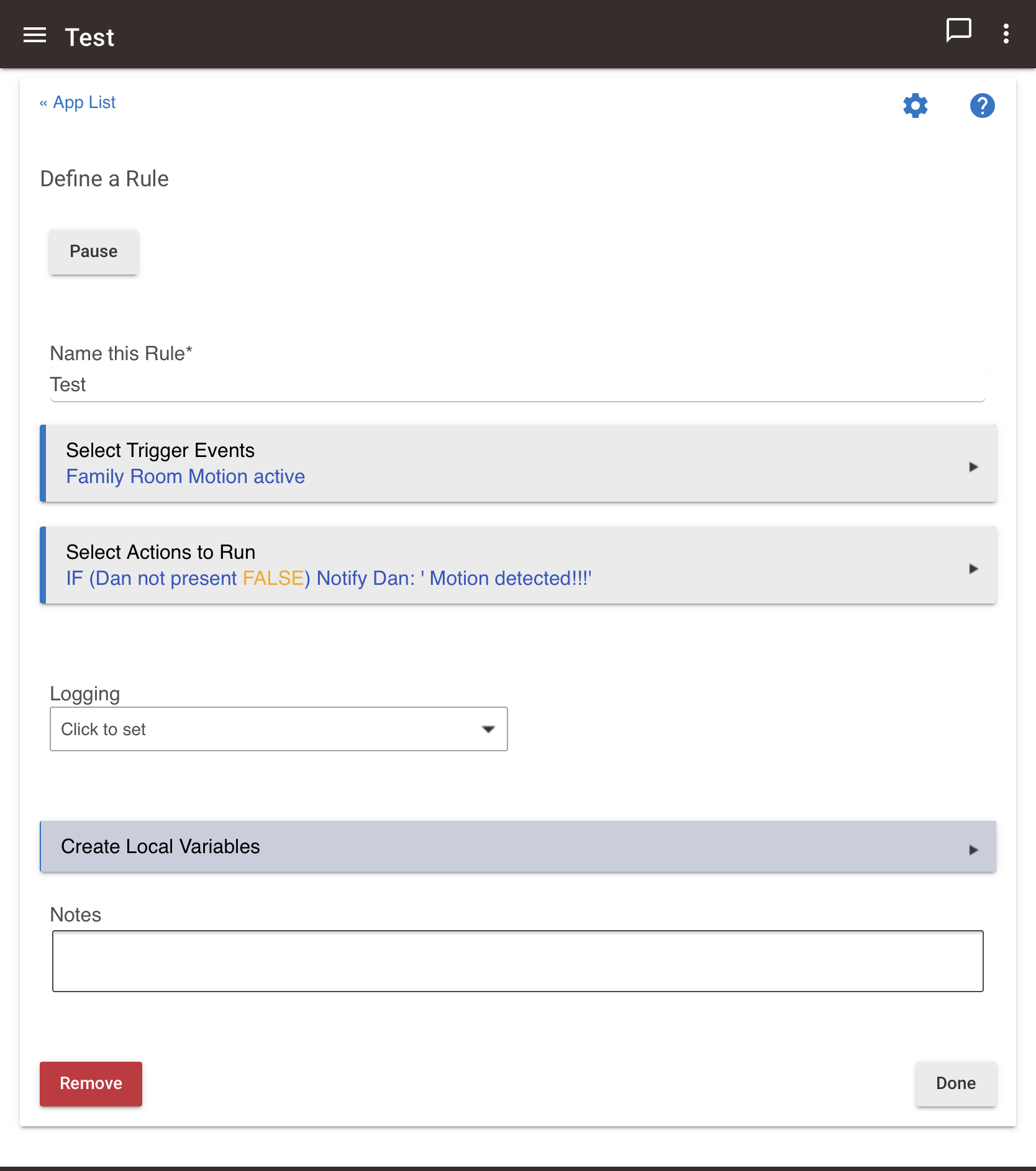
Task: Remove this rule
Action: point(91,1083)
